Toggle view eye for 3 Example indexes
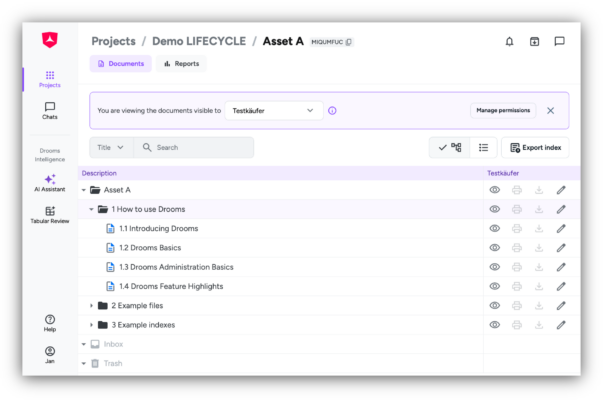Image resolution: width=603 pixels, height=400 pixels. click(495, 325)
